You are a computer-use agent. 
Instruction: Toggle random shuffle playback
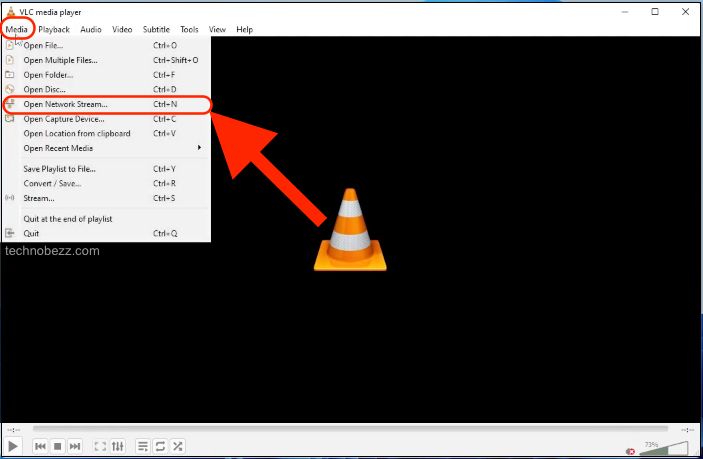tap(178, 446)
